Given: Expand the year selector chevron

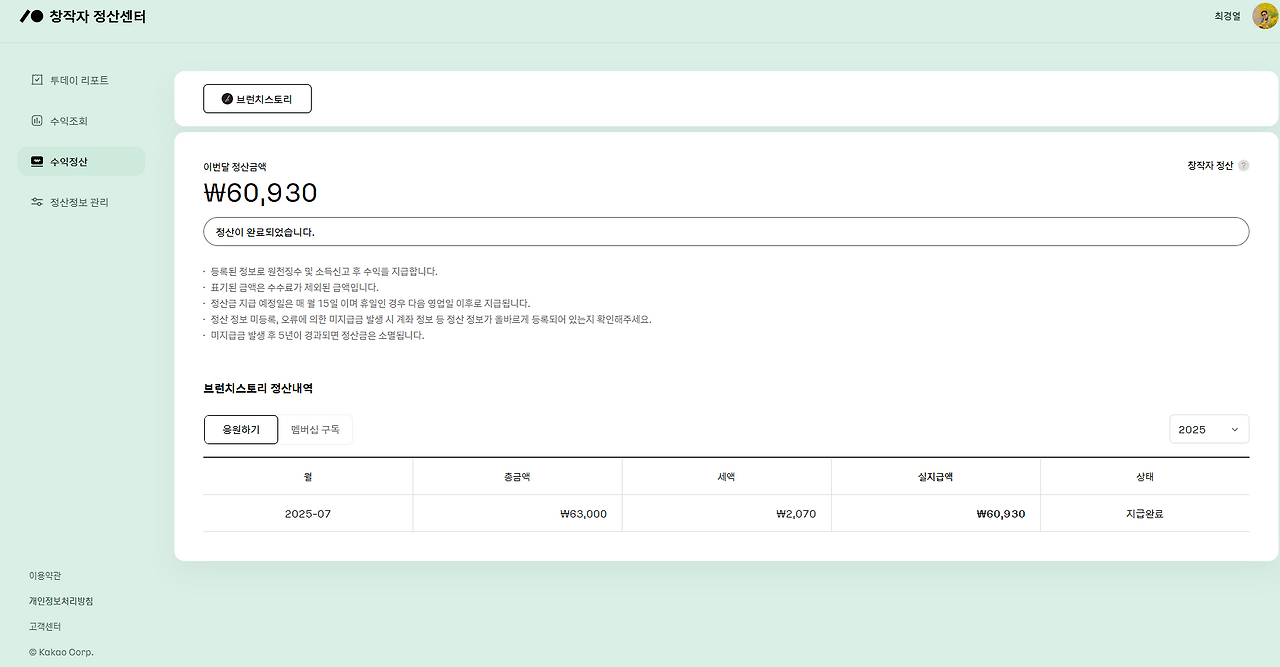Looking at the screenshot, I should (x=1235, y=428).
